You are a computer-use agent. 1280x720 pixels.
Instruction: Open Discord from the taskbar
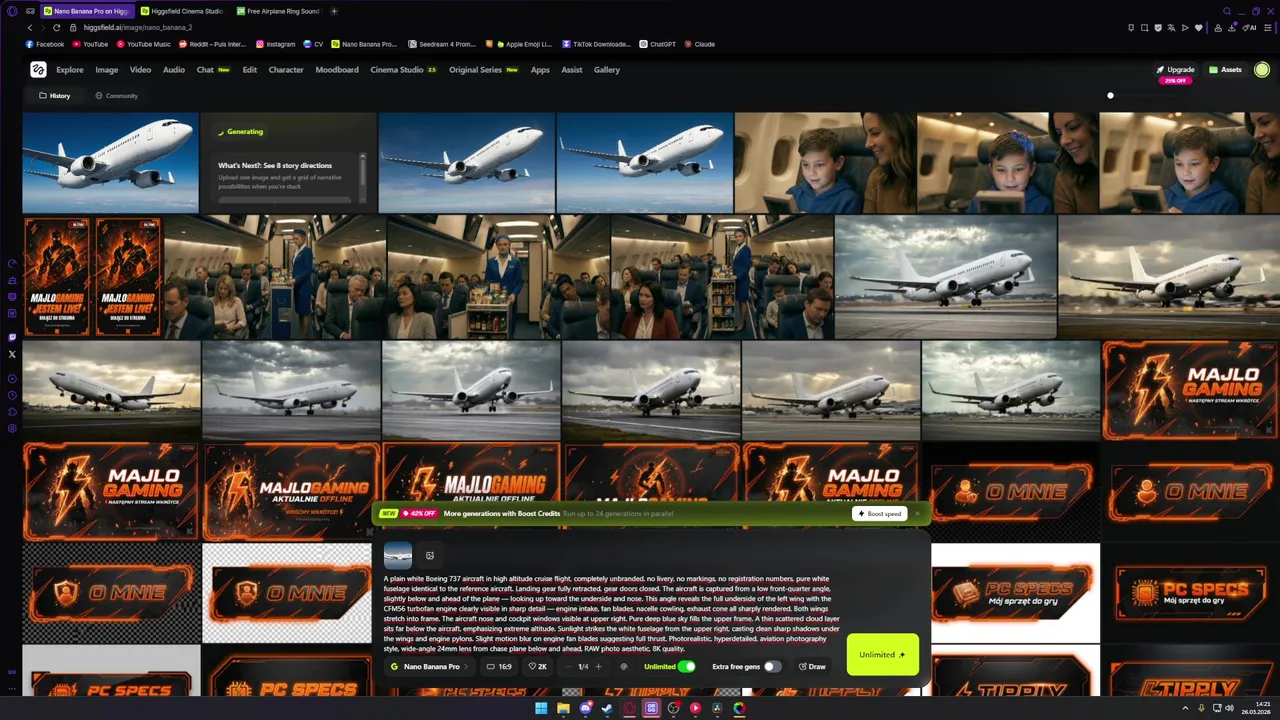(585, 708)
